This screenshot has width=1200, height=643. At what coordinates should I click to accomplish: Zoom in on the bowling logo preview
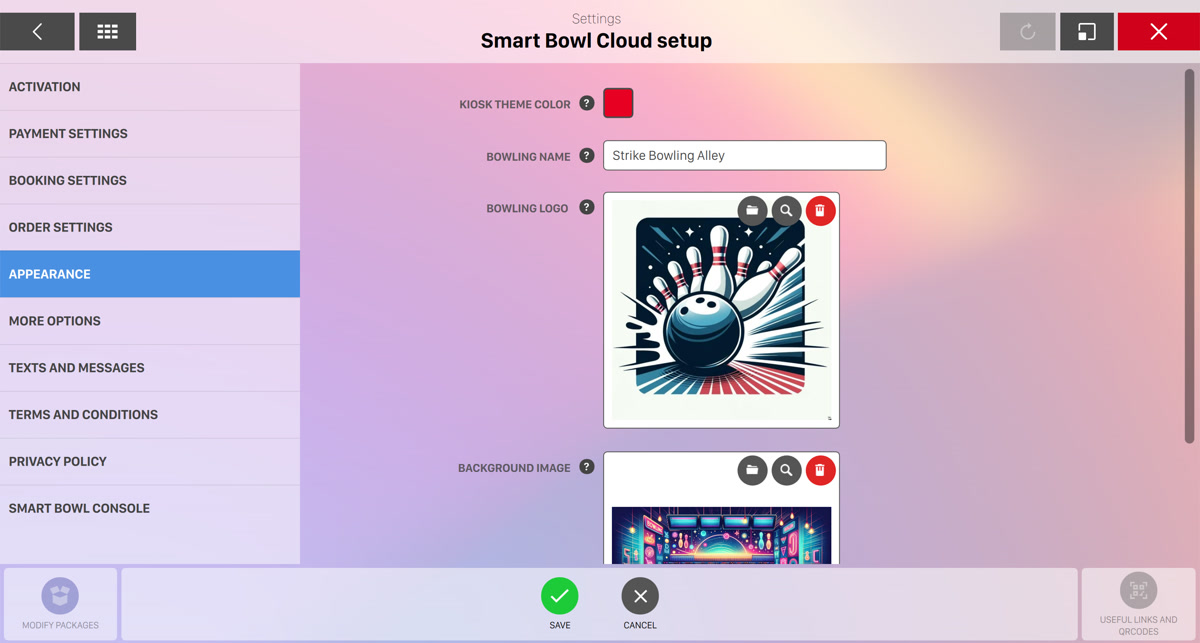pyautogui.click(x=786, y=210)
